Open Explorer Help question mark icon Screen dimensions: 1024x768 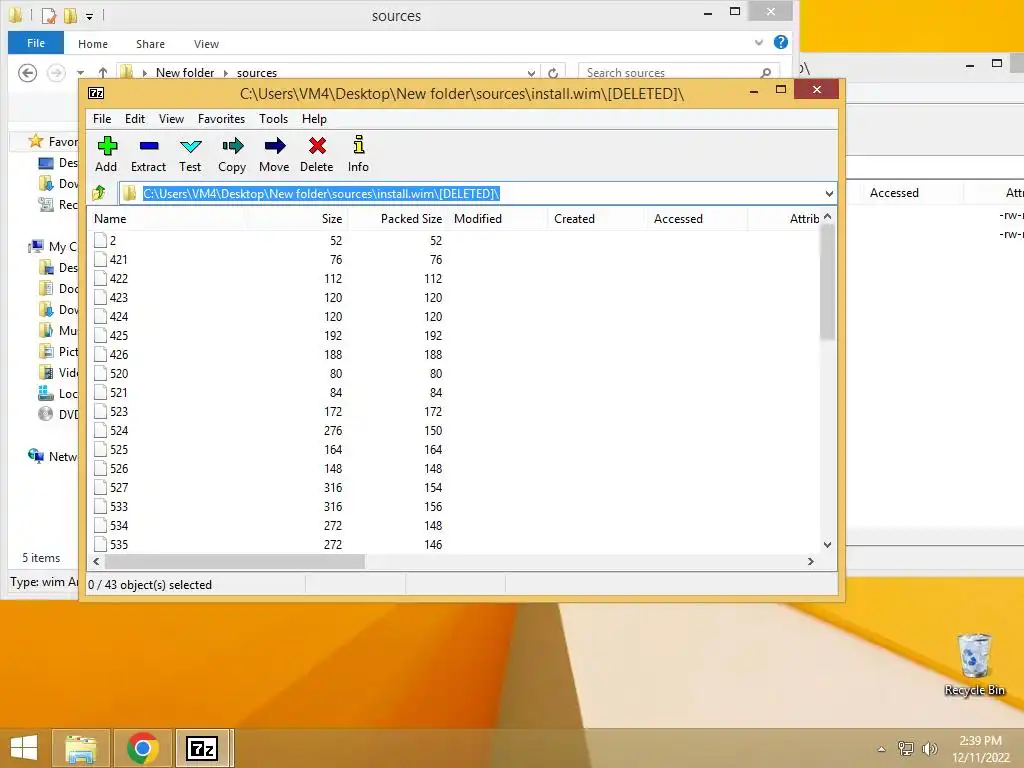pos(780,42)
